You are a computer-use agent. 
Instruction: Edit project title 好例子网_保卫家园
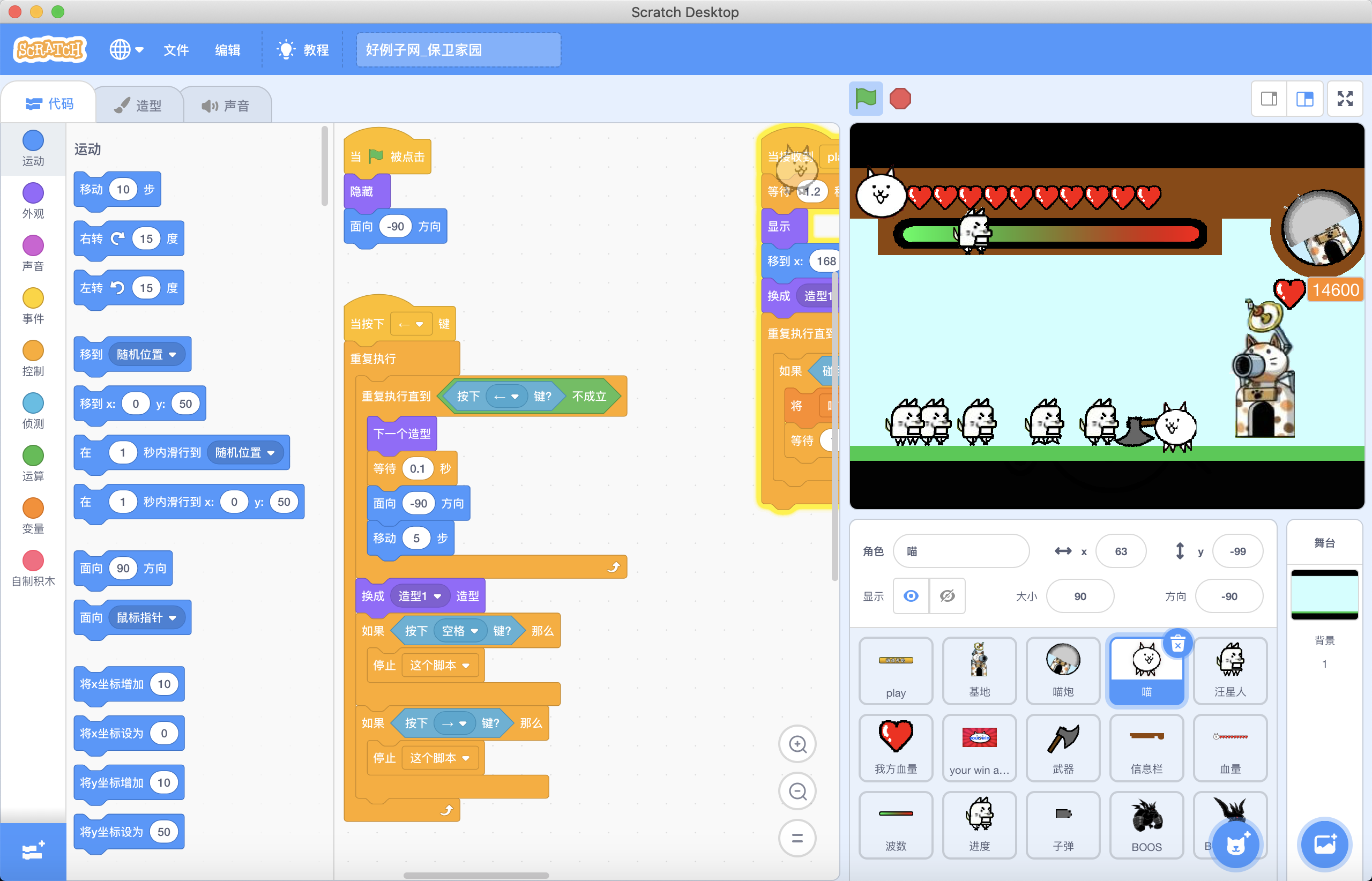click(x=458, y=50)
